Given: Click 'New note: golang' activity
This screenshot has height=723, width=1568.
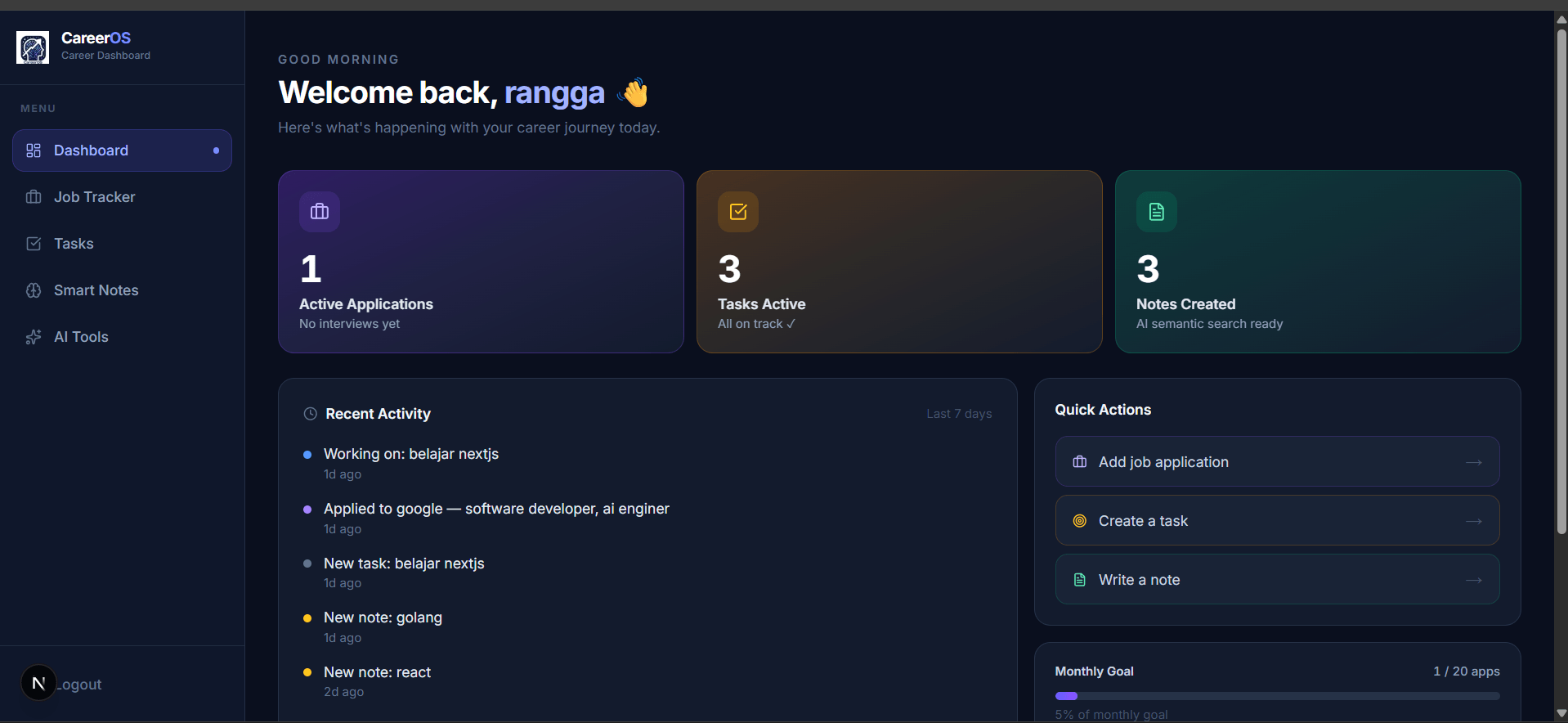Looking at the screenshot, I should click(x=383, y=618).
